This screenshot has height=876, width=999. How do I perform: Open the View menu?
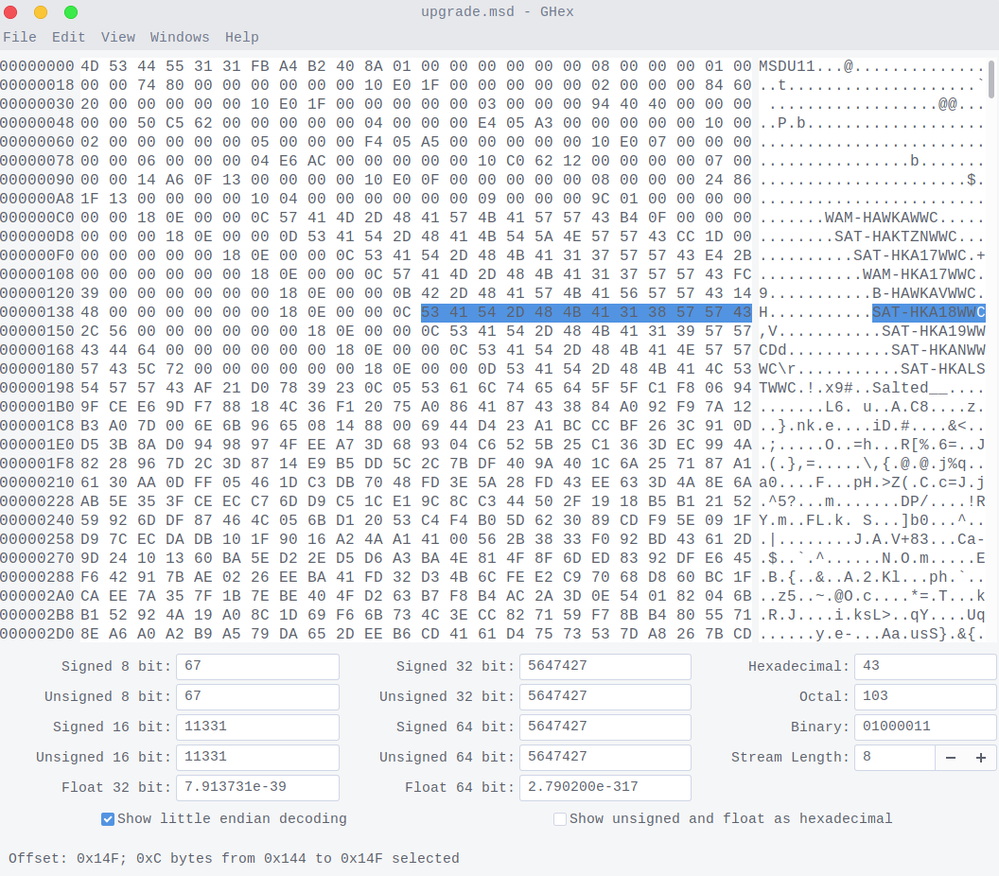click(118, 37)
